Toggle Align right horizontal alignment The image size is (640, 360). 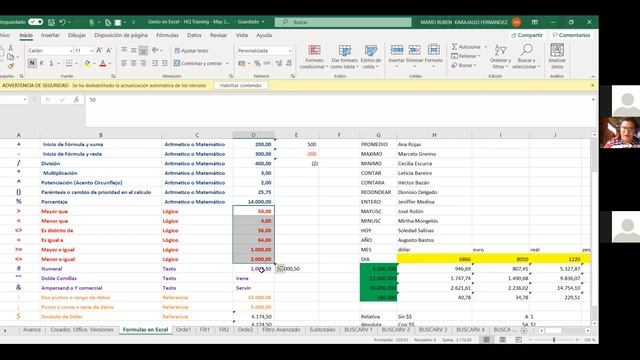[143, 63]
